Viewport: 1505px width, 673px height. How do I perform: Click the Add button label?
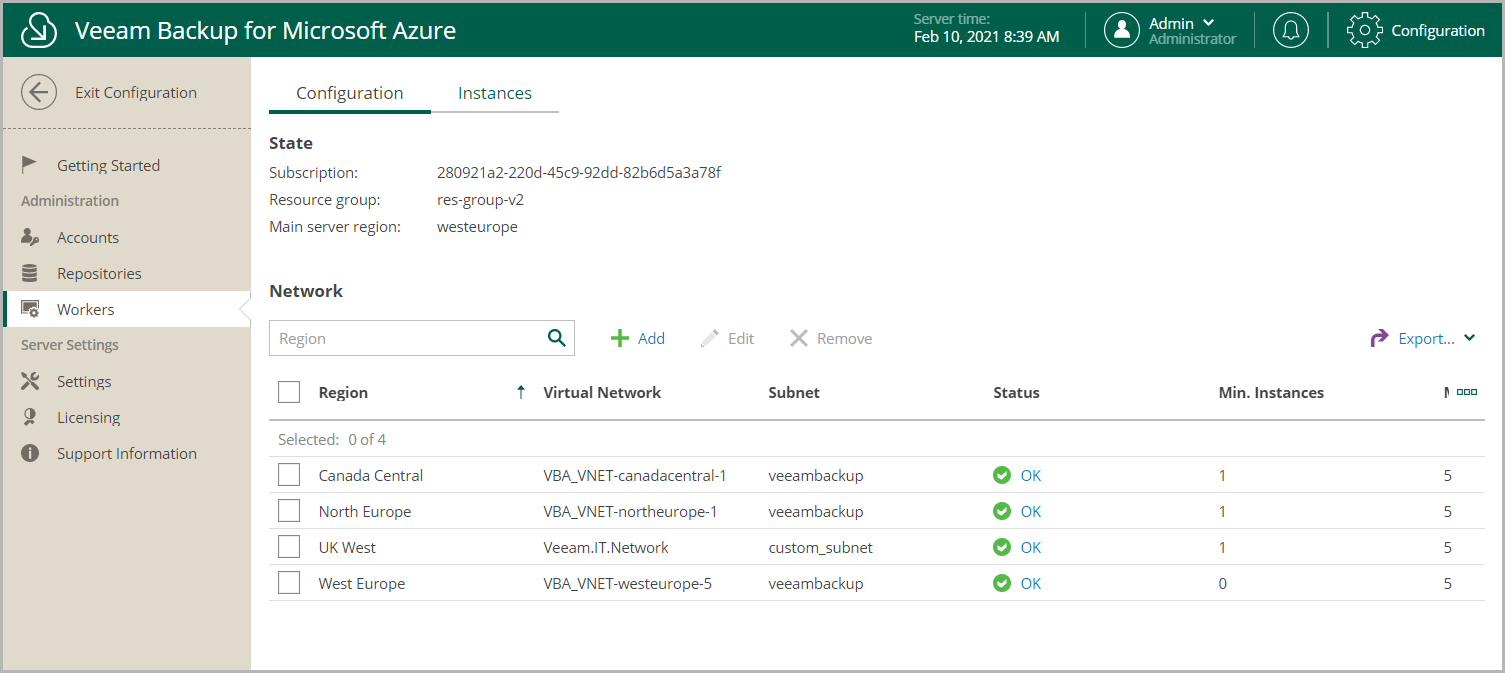[651, 338]
